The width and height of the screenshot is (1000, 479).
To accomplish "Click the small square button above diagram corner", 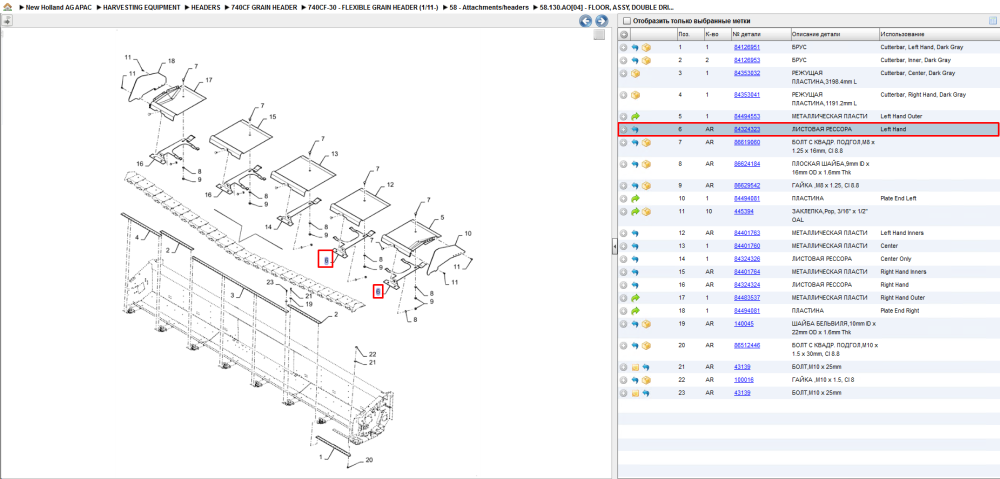I will click(599, 35).
